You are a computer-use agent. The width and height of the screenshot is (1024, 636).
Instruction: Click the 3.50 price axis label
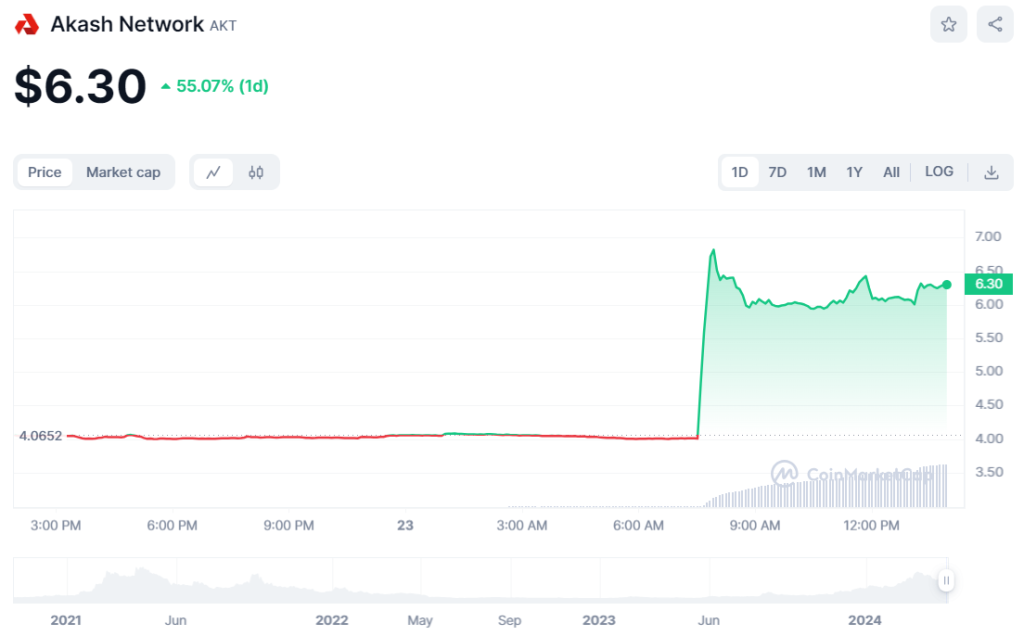point(989,472)
